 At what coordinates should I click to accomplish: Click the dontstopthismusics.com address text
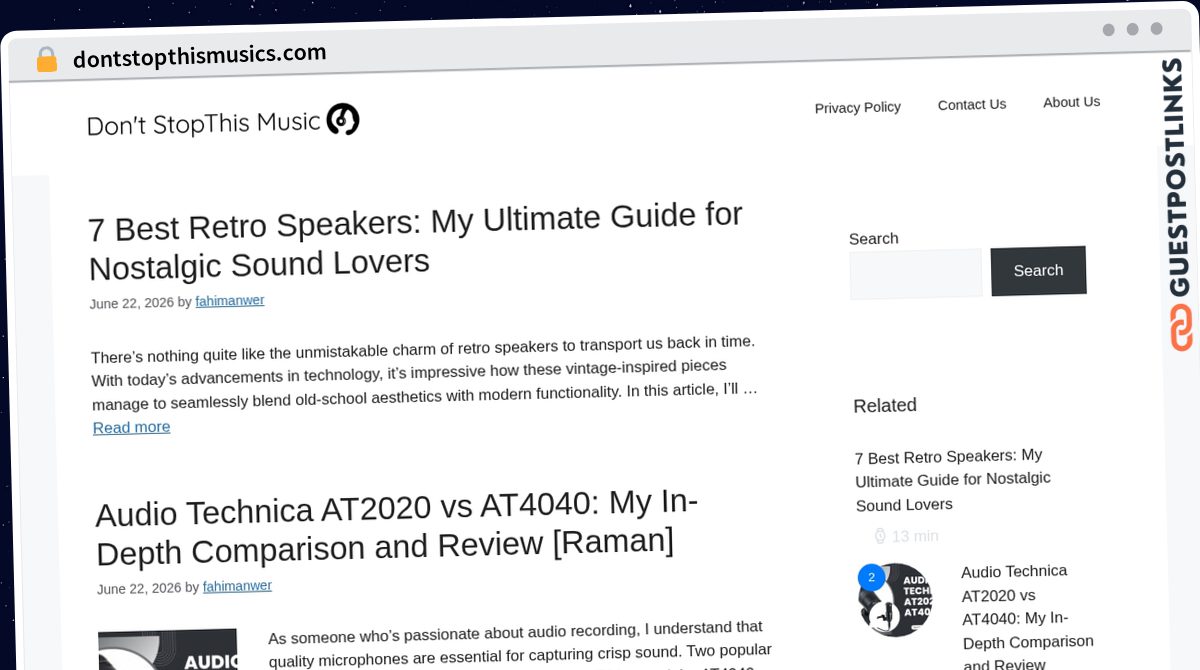pyautogui.click(x=200, y=56)
